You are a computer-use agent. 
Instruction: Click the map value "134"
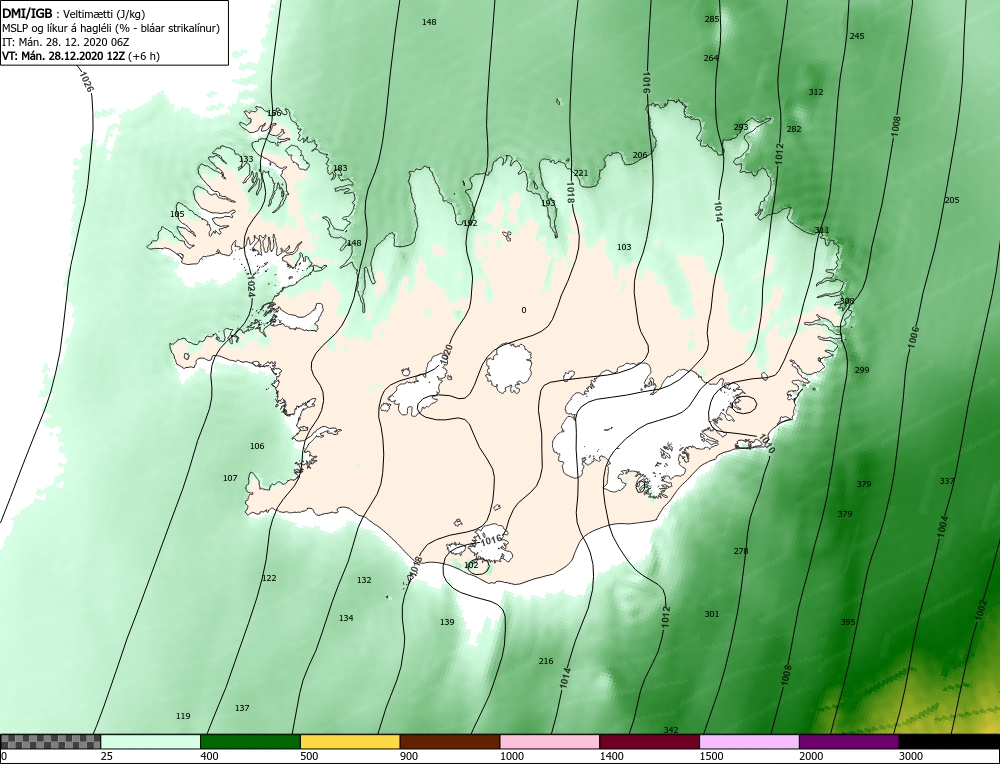346,618
